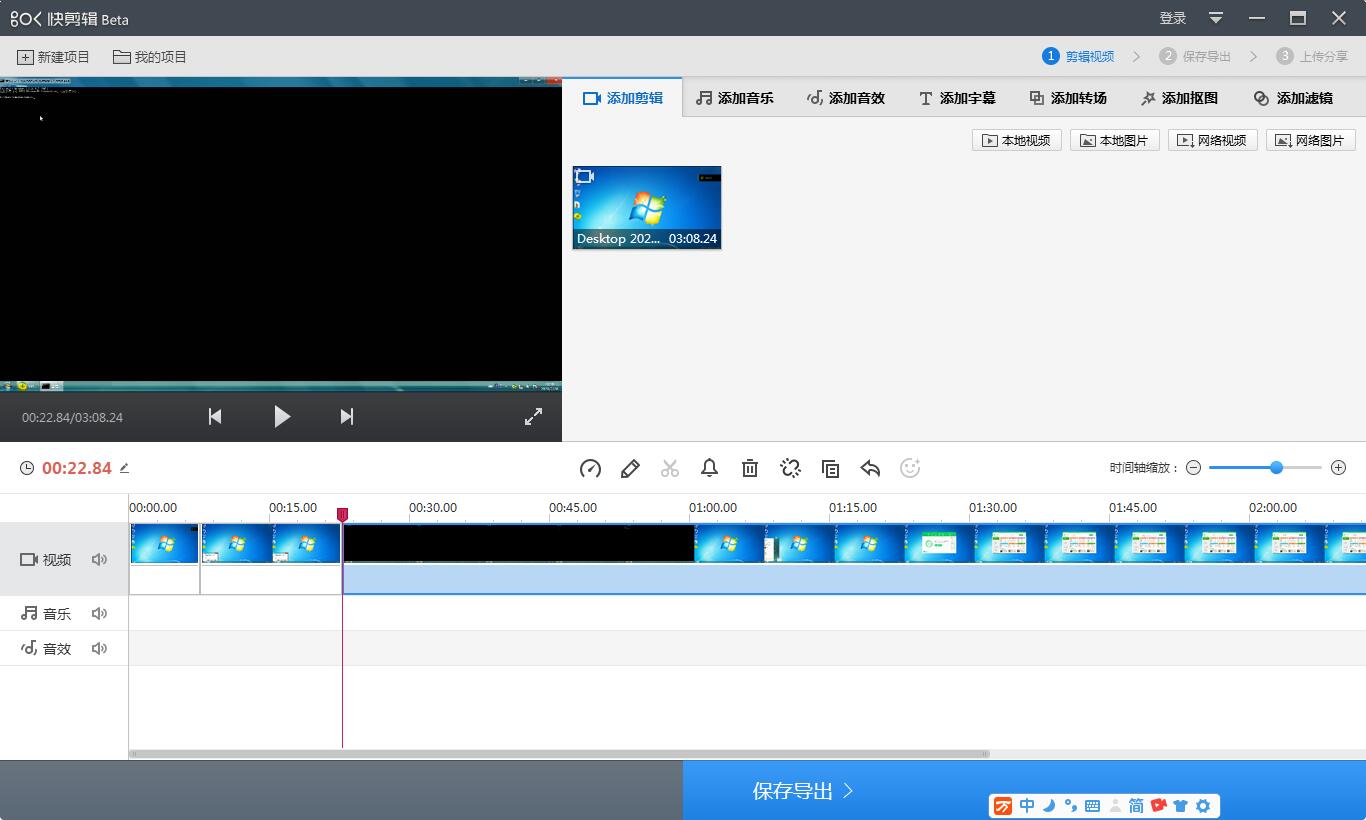Go to step 2 保存导出
The width and height of the screenshot is (1366, 820).
(x=1195, y=56)
